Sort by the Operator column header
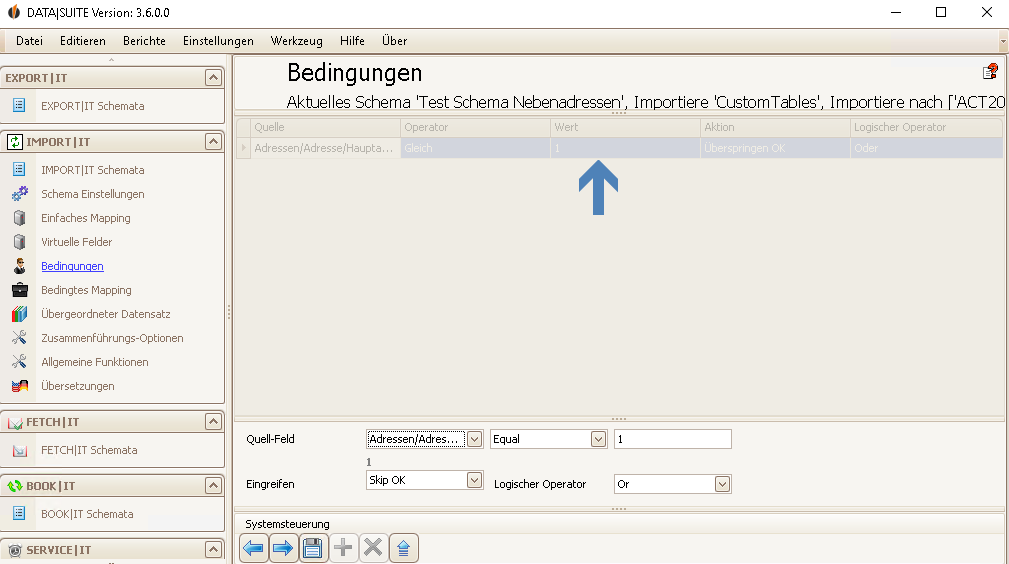The image size is (1009, 564). (x=475, y=127)
